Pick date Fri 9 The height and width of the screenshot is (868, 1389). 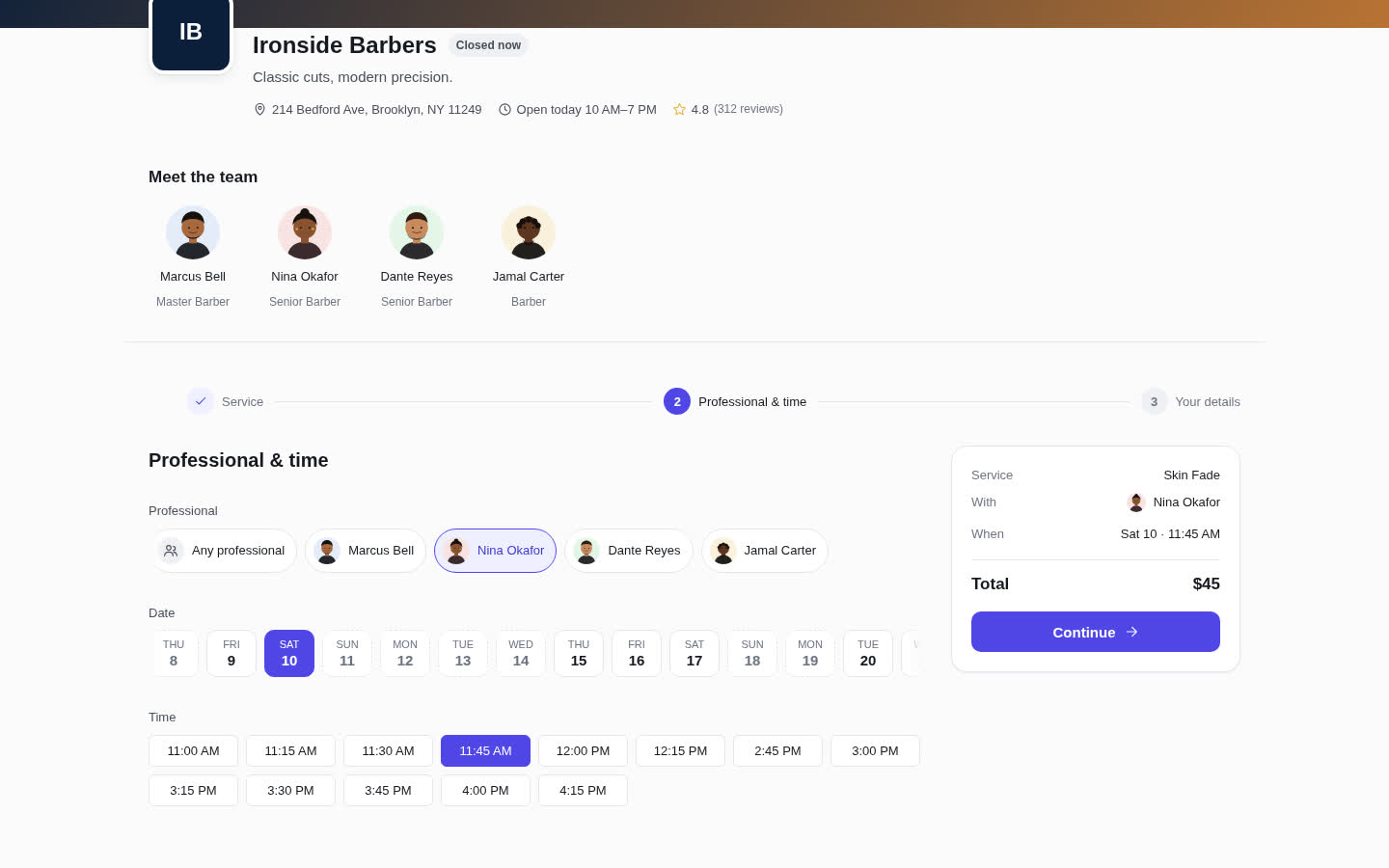click(x=231, y=653)
